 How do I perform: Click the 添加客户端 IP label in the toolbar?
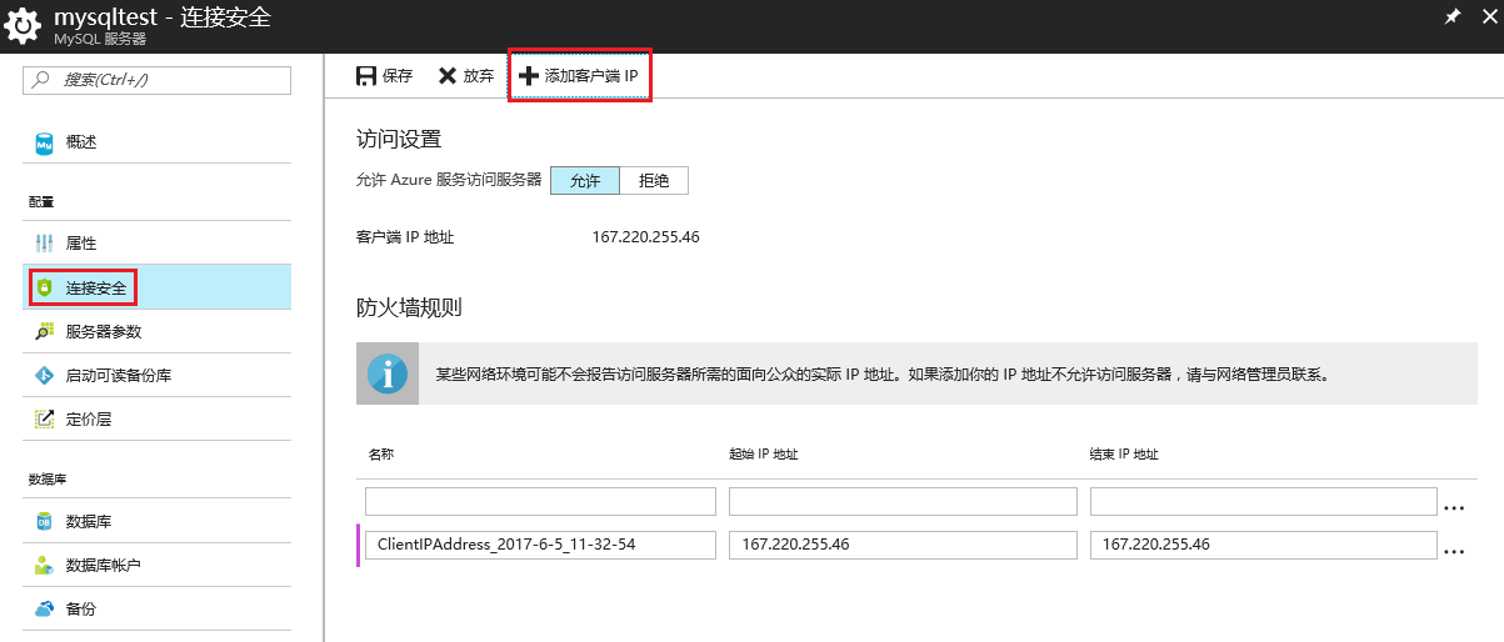tap(591, 76)
